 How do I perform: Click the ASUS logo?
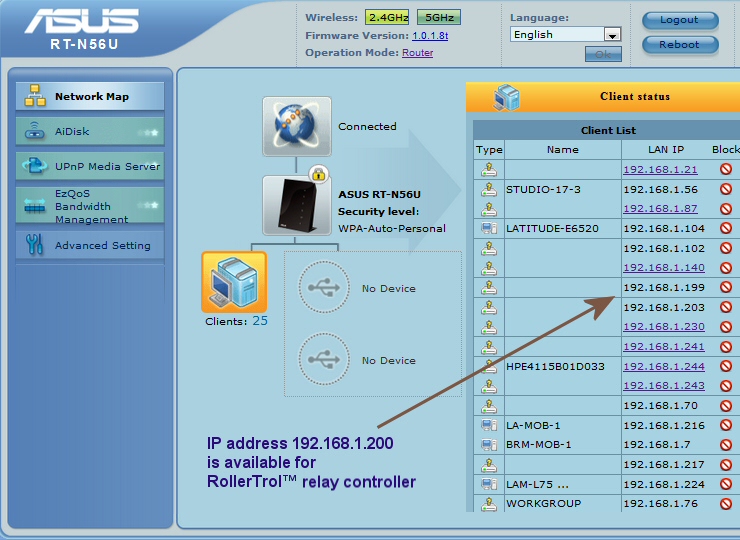click(x=82, y=22)
